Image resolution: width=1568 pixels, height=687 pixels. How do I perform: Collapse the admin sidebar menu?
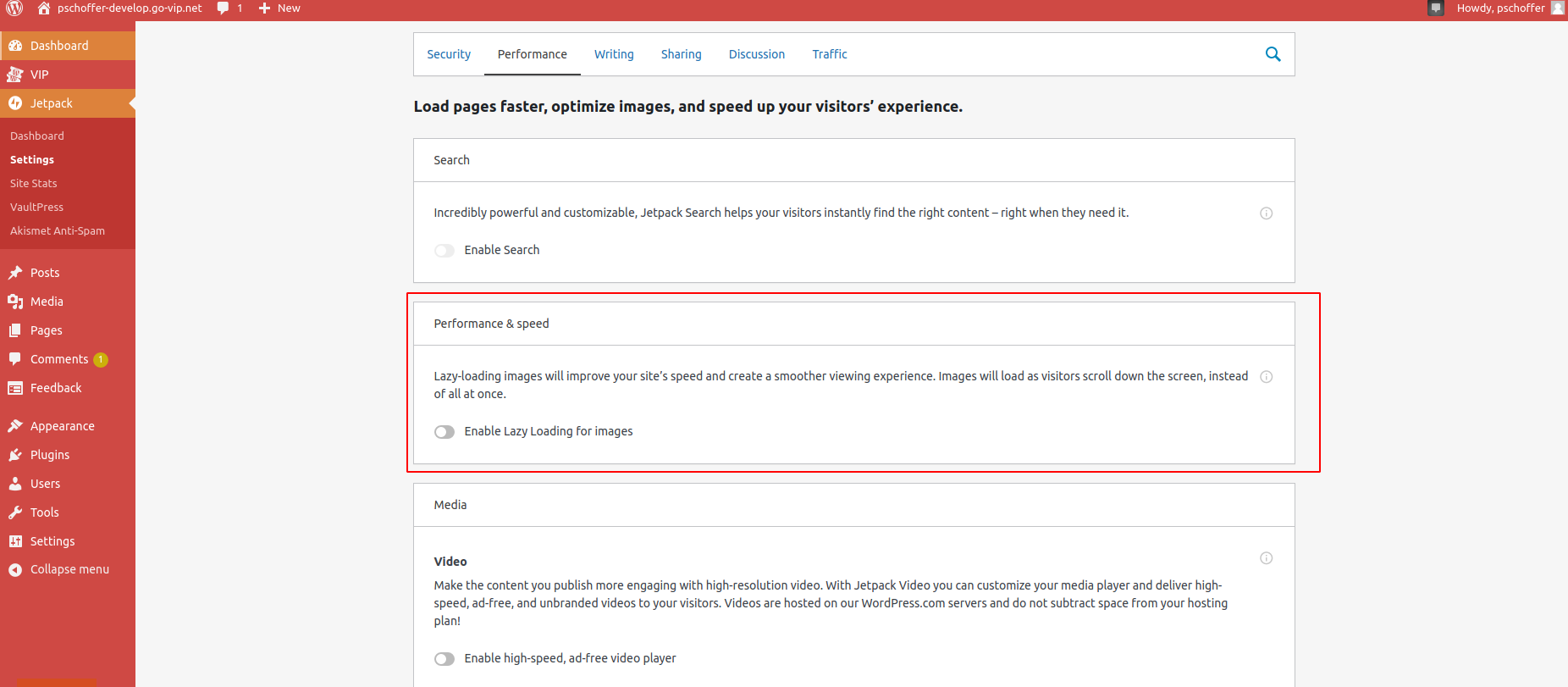coord(68,569)
